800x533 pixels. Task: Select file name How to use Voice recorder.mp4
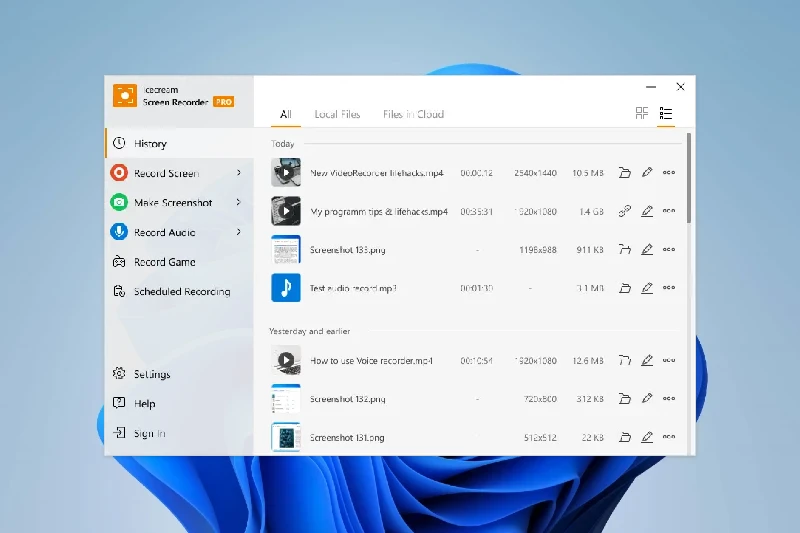[371, 361]
